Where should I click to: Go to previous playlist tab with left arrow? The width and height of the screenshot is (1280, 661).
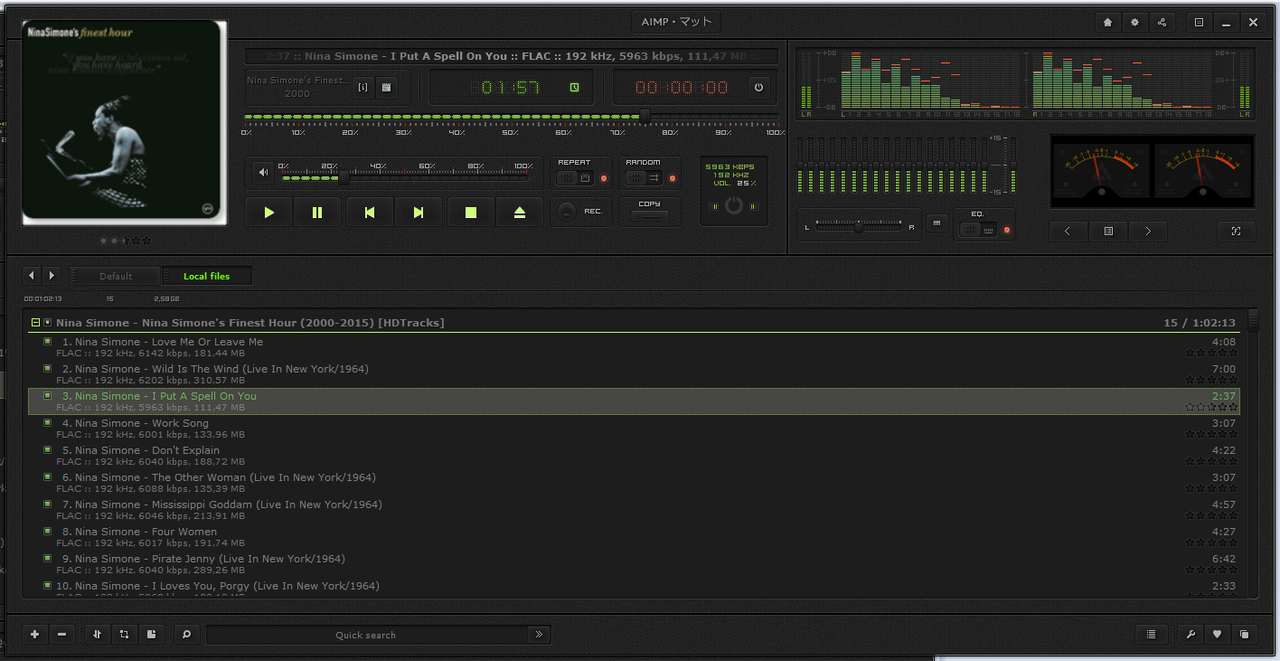[31, 275]
